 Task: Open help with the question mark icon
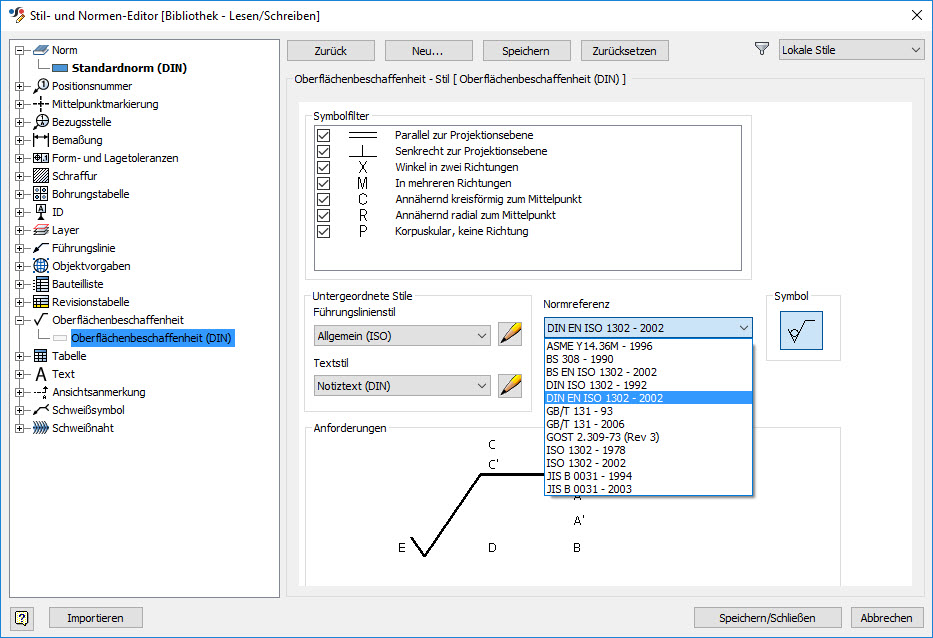21,617
